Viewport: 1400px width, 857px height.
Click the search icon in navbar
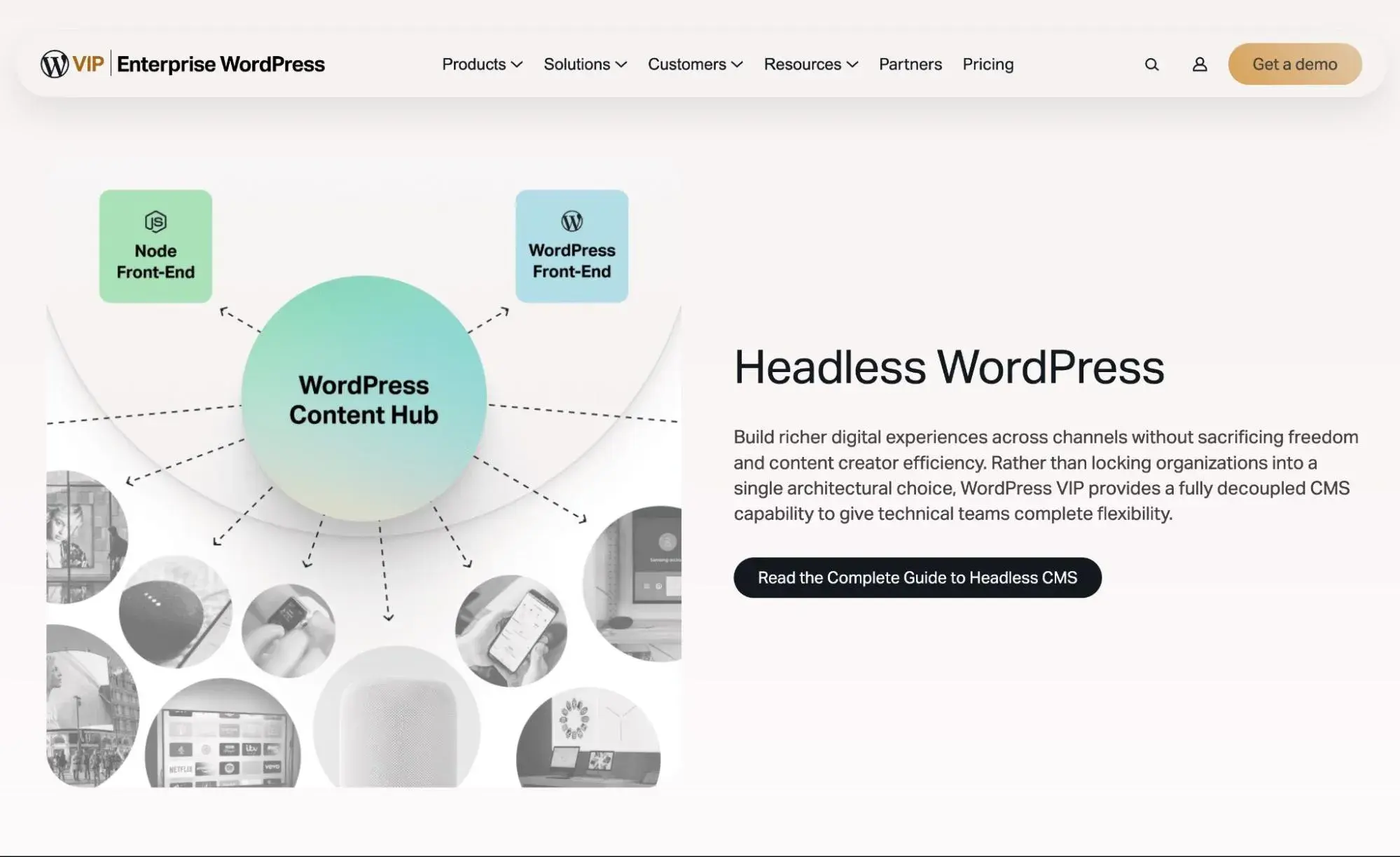click(1152, 64)
